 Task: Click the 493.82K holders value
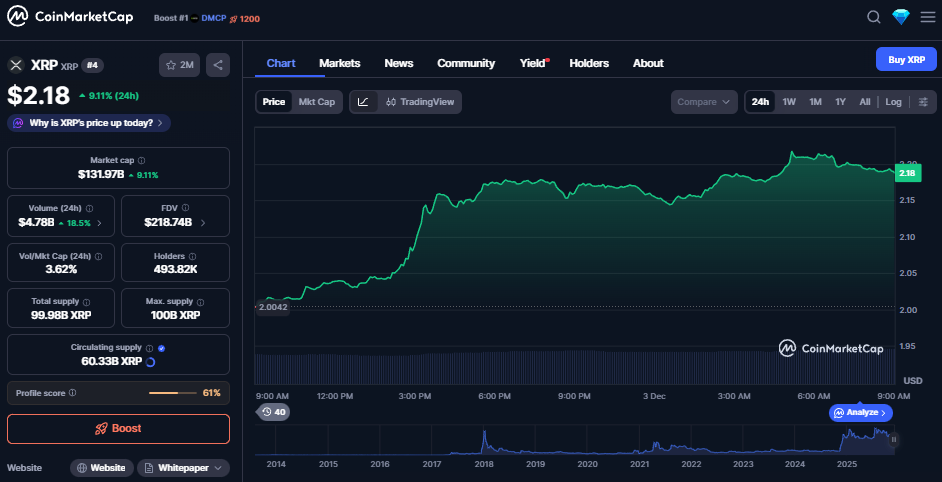175,269
